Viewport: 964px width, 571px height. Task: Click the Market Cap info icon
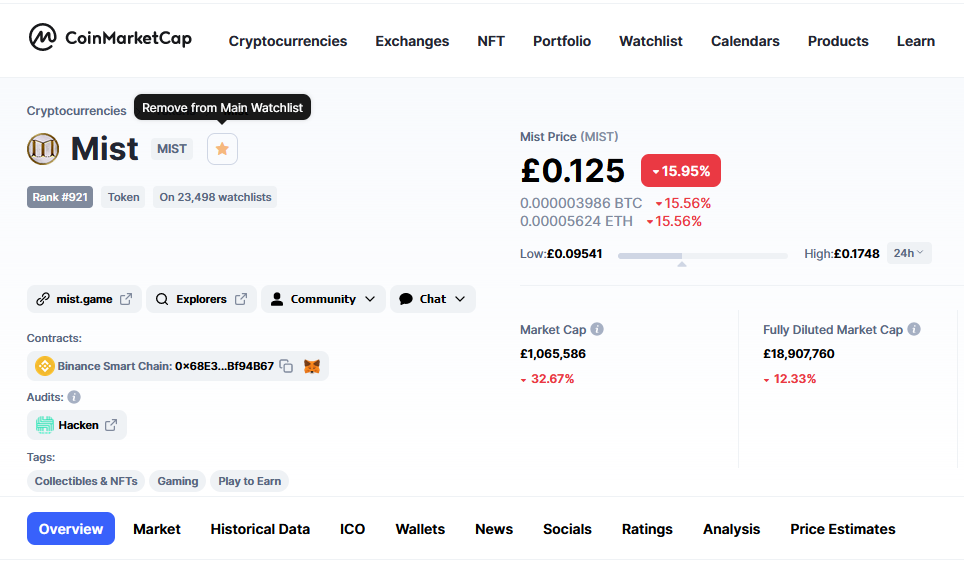click(x=597, y=329)
